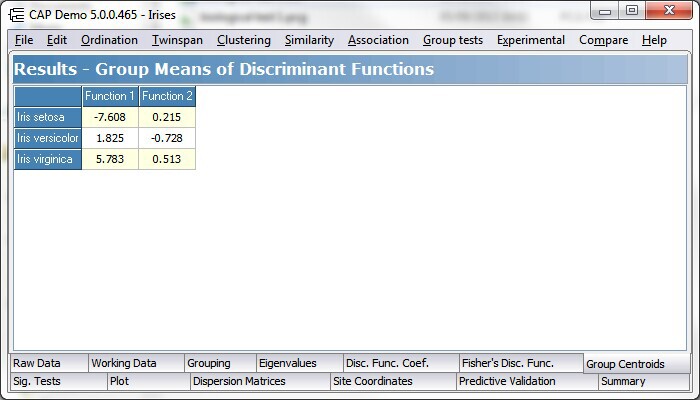Switch to the Plot tab
Viewport: 700px width, 400px height.
[x=149, y=382]
